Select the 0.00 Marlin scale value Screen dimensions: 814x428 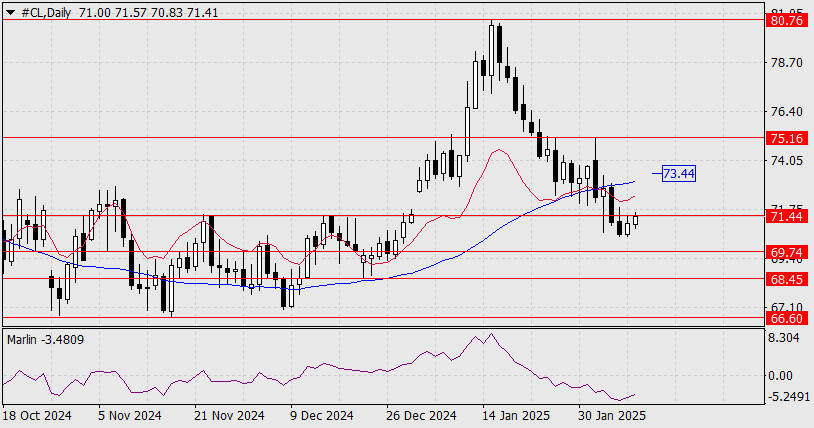pos(780,376)
